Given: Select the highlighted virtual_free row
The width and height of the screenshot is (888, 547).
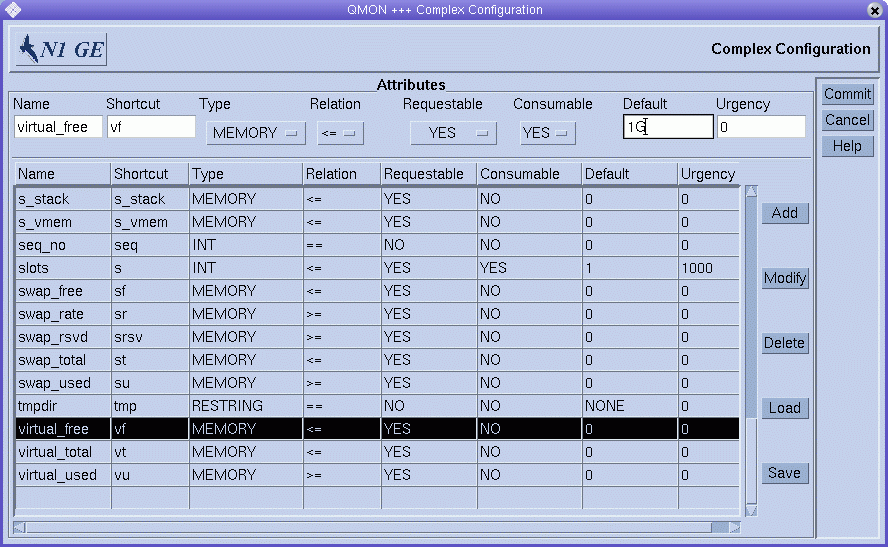Looking at the screenshot, I should (x=377, y=429).
